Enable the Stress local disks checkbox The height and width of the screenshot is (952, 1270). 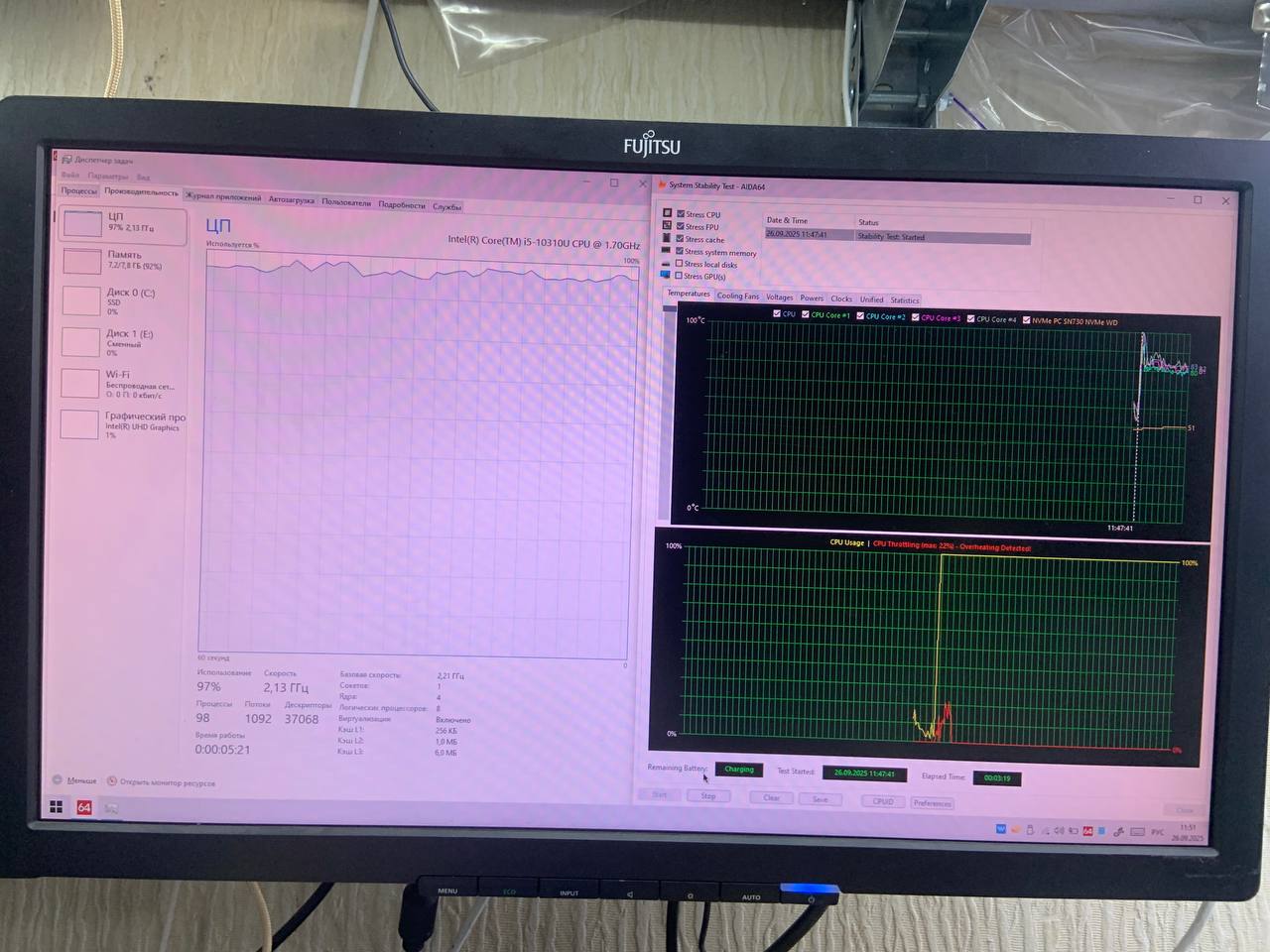(x=680, y=264)
